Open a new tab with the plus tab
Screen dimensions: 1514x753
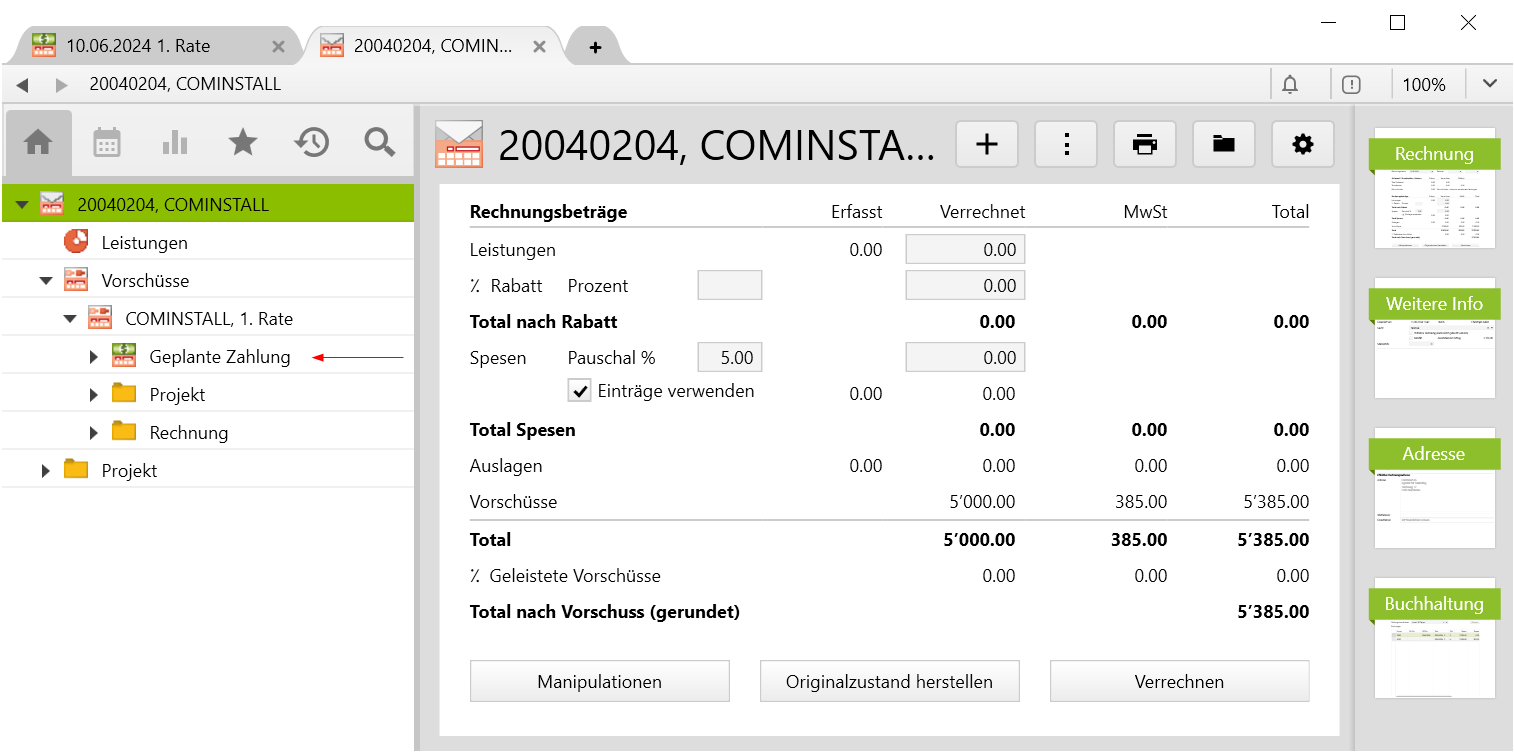[x=595, y=47]
